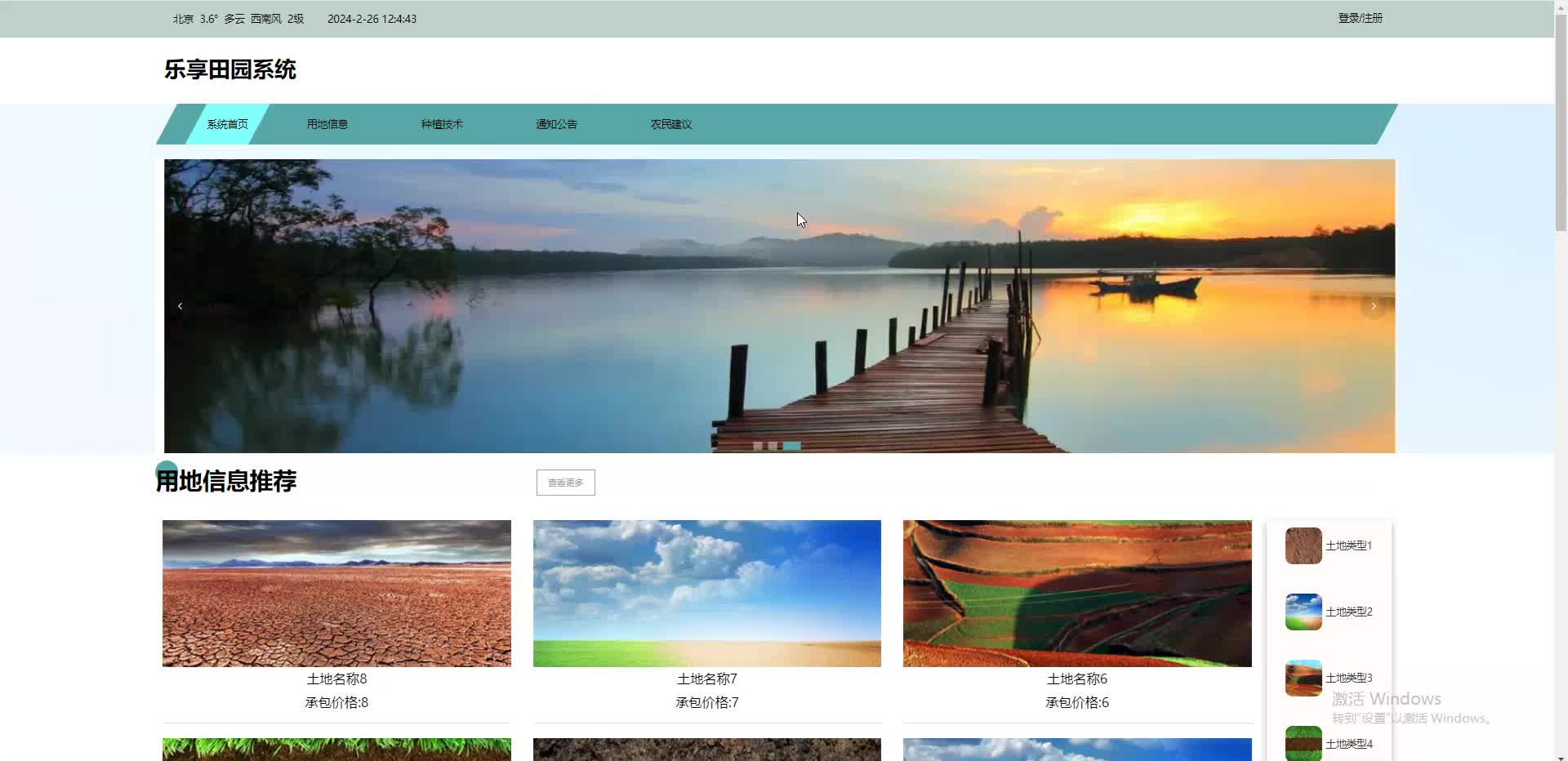Click the 2024-2-26 date and time text
The width and height of the screenshot is (1568, 761).
[372, 19]
